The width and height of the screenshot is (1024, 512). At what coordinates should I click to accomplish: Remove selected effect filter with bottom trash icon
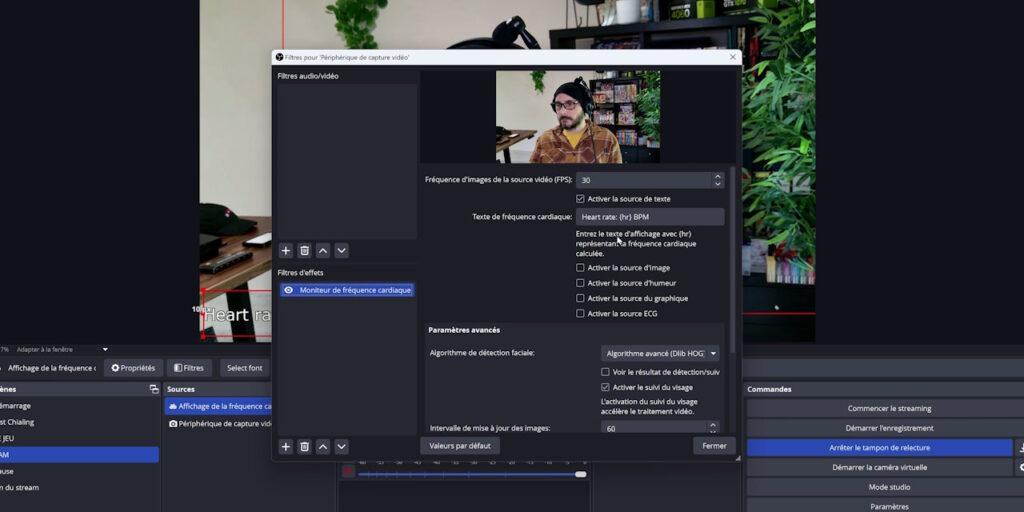304,447
